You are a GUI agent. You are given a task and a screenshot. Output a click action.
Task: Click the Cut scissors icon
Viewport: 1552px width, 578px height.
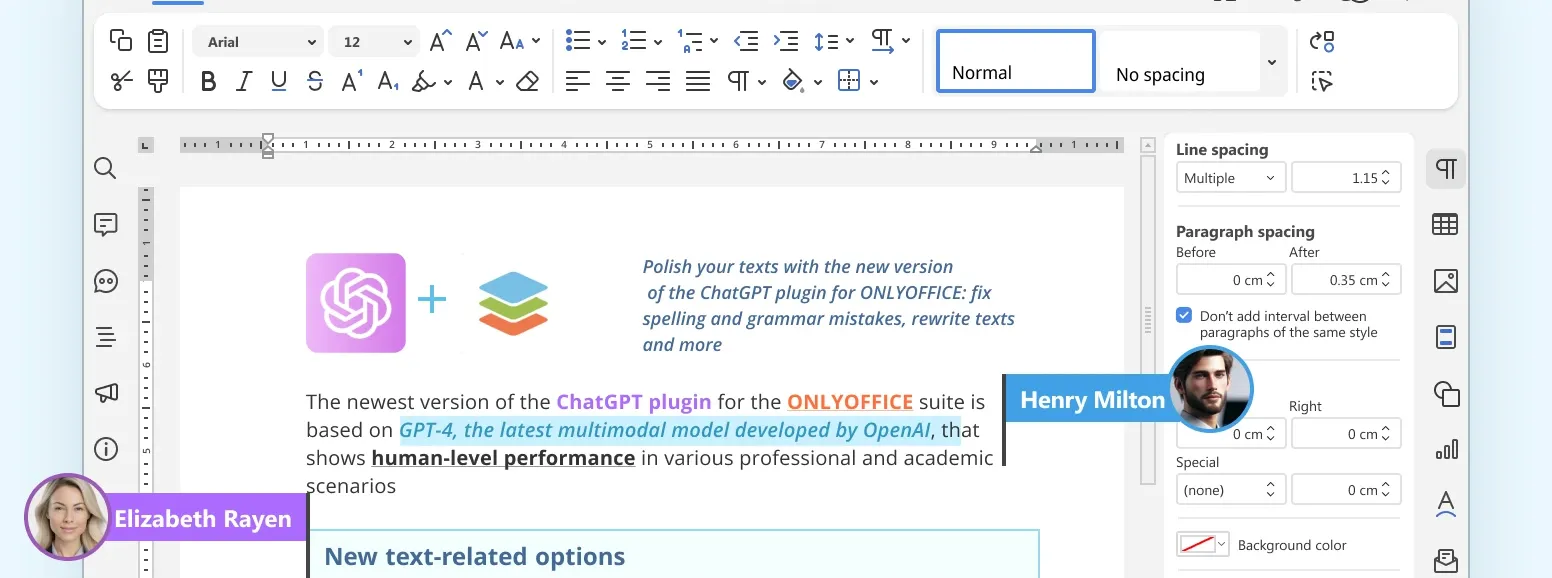click(121, 81)
